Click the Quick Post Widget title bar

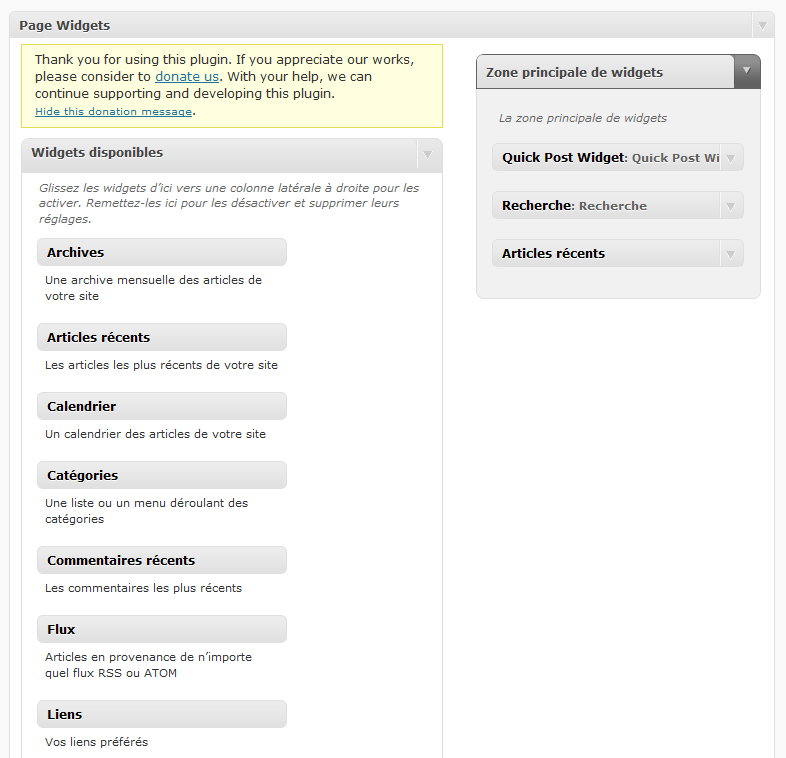pyautogui.click(x=607, y=158)
